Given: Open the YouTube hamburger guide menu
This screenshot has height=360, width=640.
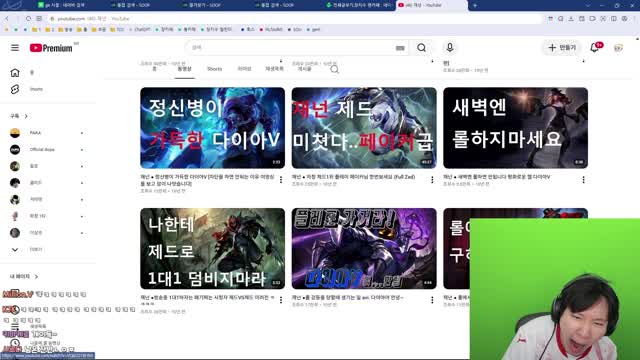Looking at the screenshot, I should 15,48.
